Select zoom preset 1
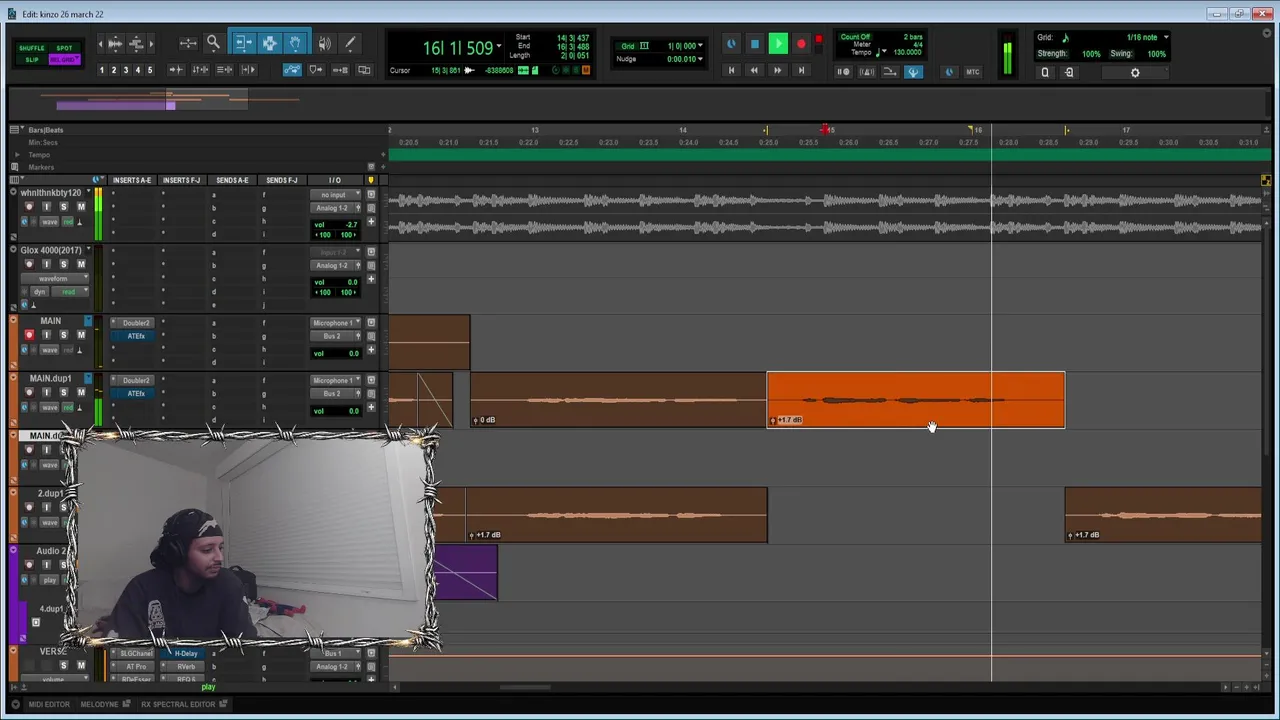Viewport: 1280px width, 720px height. point(101,70)
